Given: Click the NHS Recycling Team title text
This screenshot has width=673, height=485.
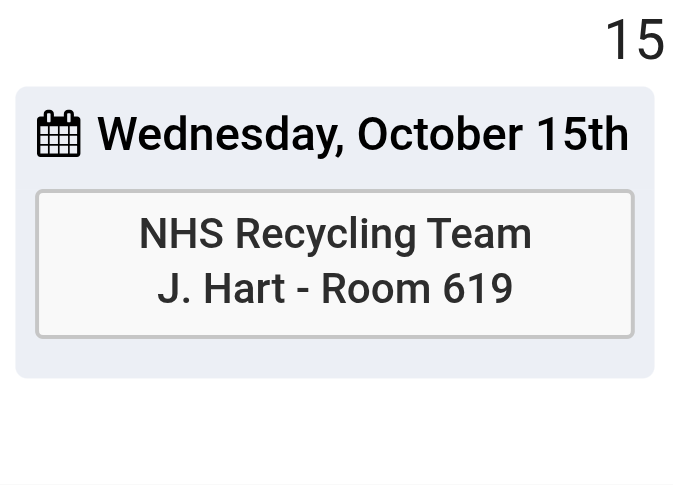Looking at the screenshot, I should click(335, 235).
